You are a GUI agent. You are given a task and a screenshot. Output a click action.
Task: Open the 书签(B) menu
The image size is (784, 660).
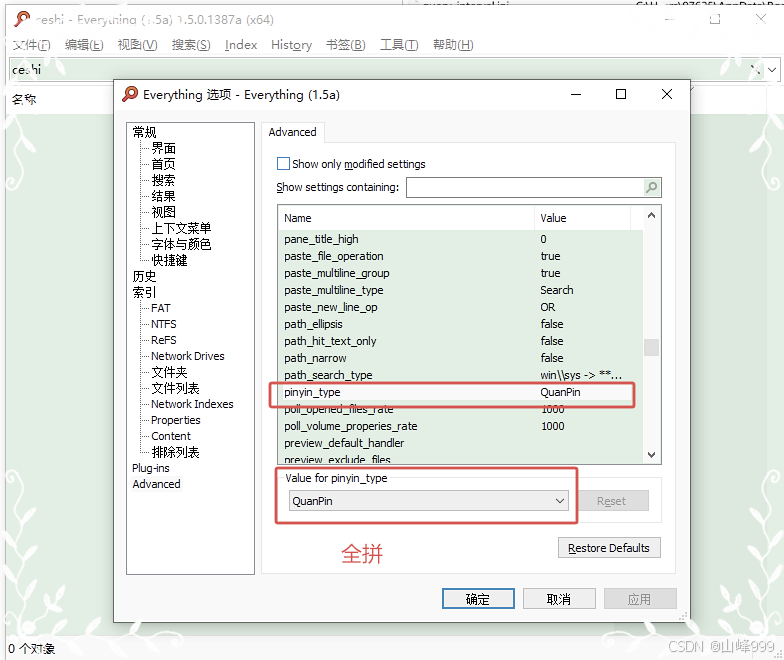(346, 45)
